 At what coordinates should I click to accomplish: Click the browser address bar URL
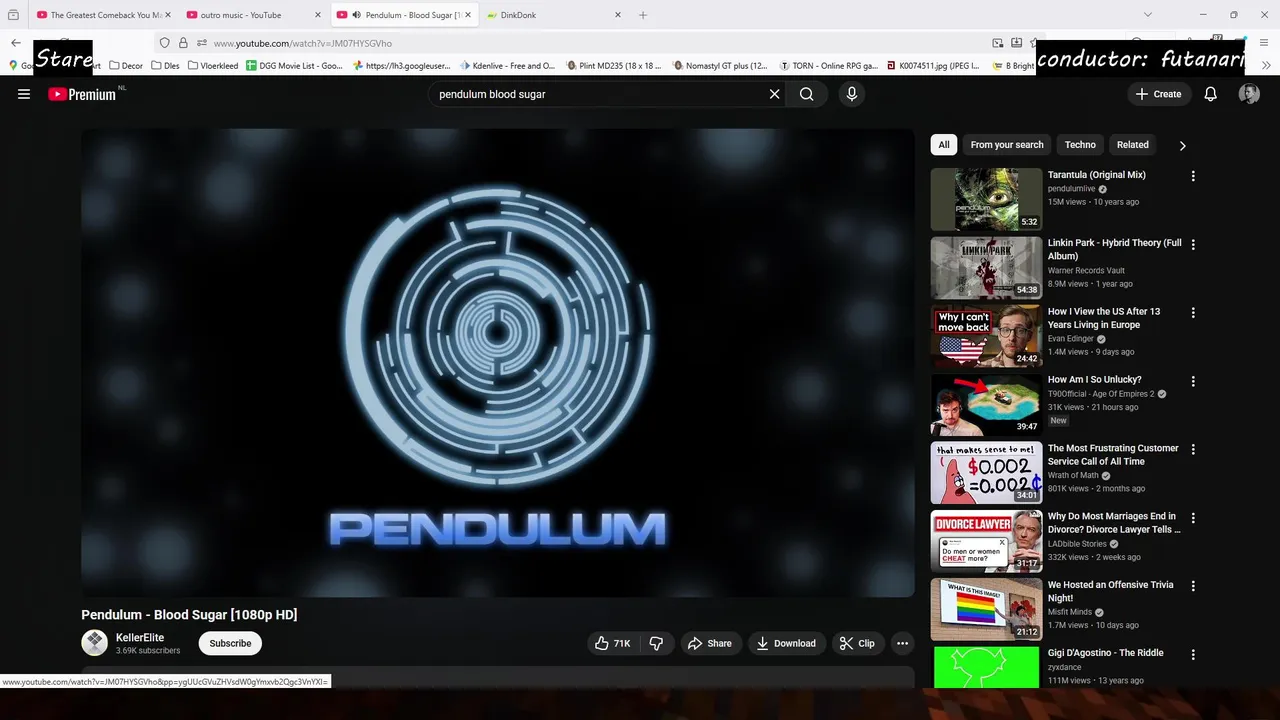[302, 43]
